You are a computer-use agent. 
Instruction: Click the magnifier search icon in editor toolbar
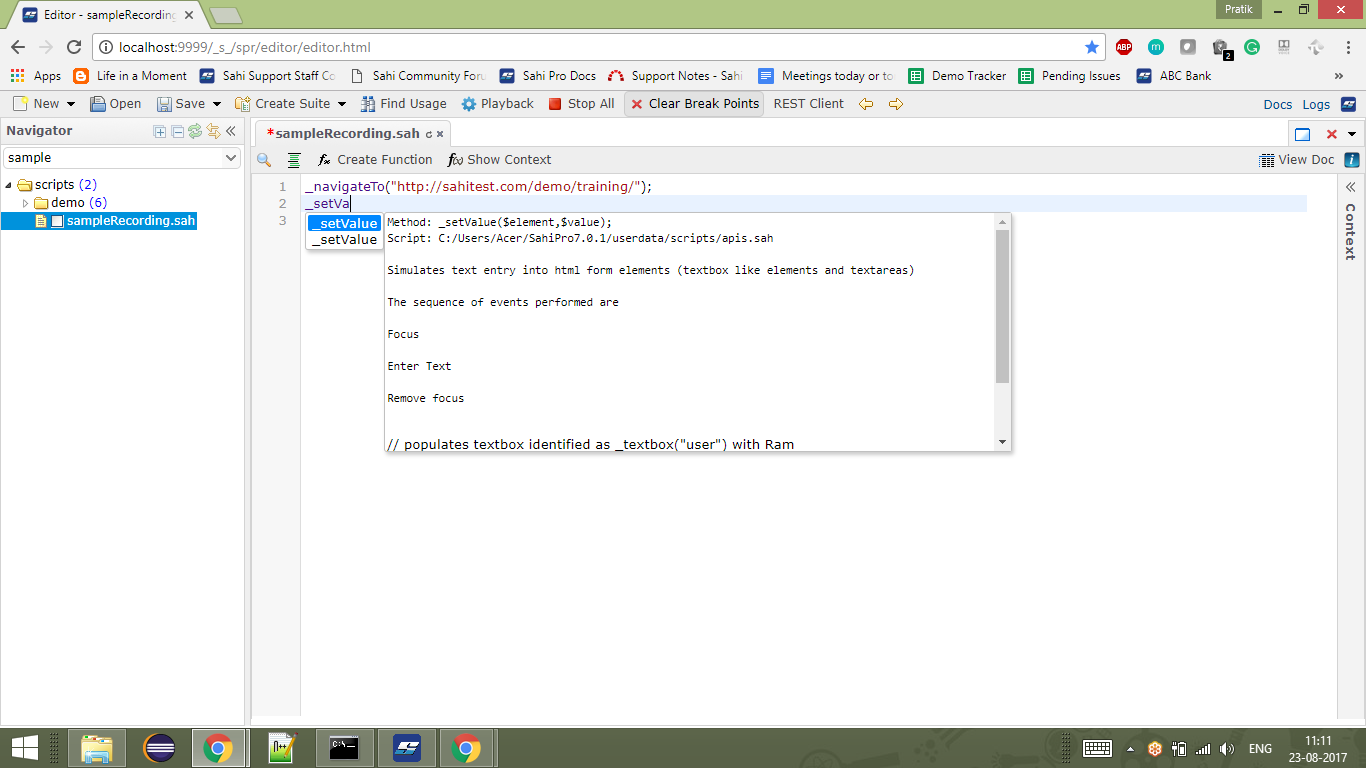pos(264,160)
